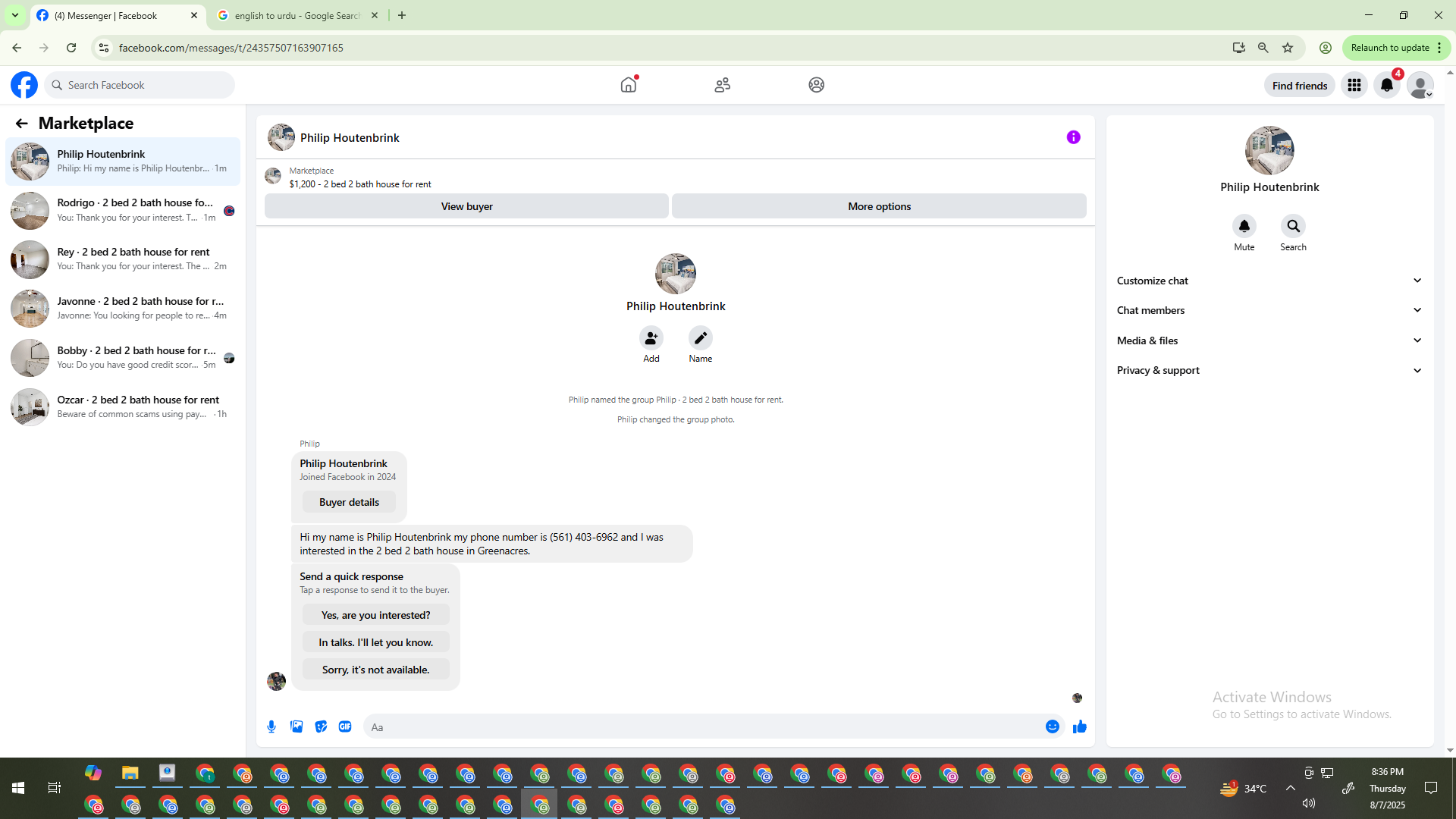Record a voice clip with the microphone
The image size is (1456, 819).
tap(271, 726)
